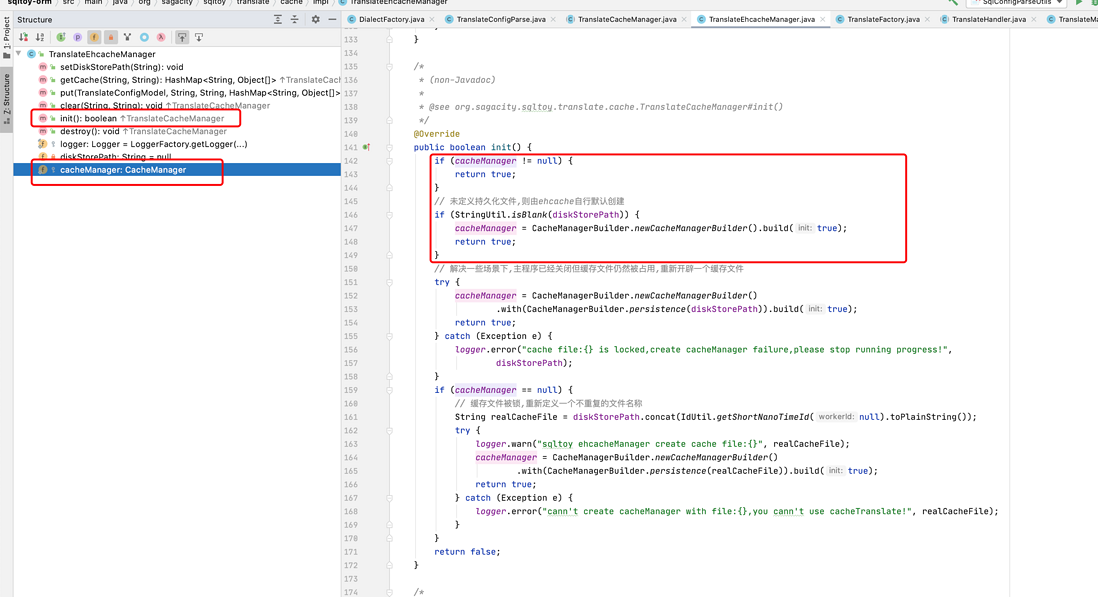Collapse all nodes in Structure panel
Image resolution: width=1098 pixels, height=597 pixels.
point(295,20)
